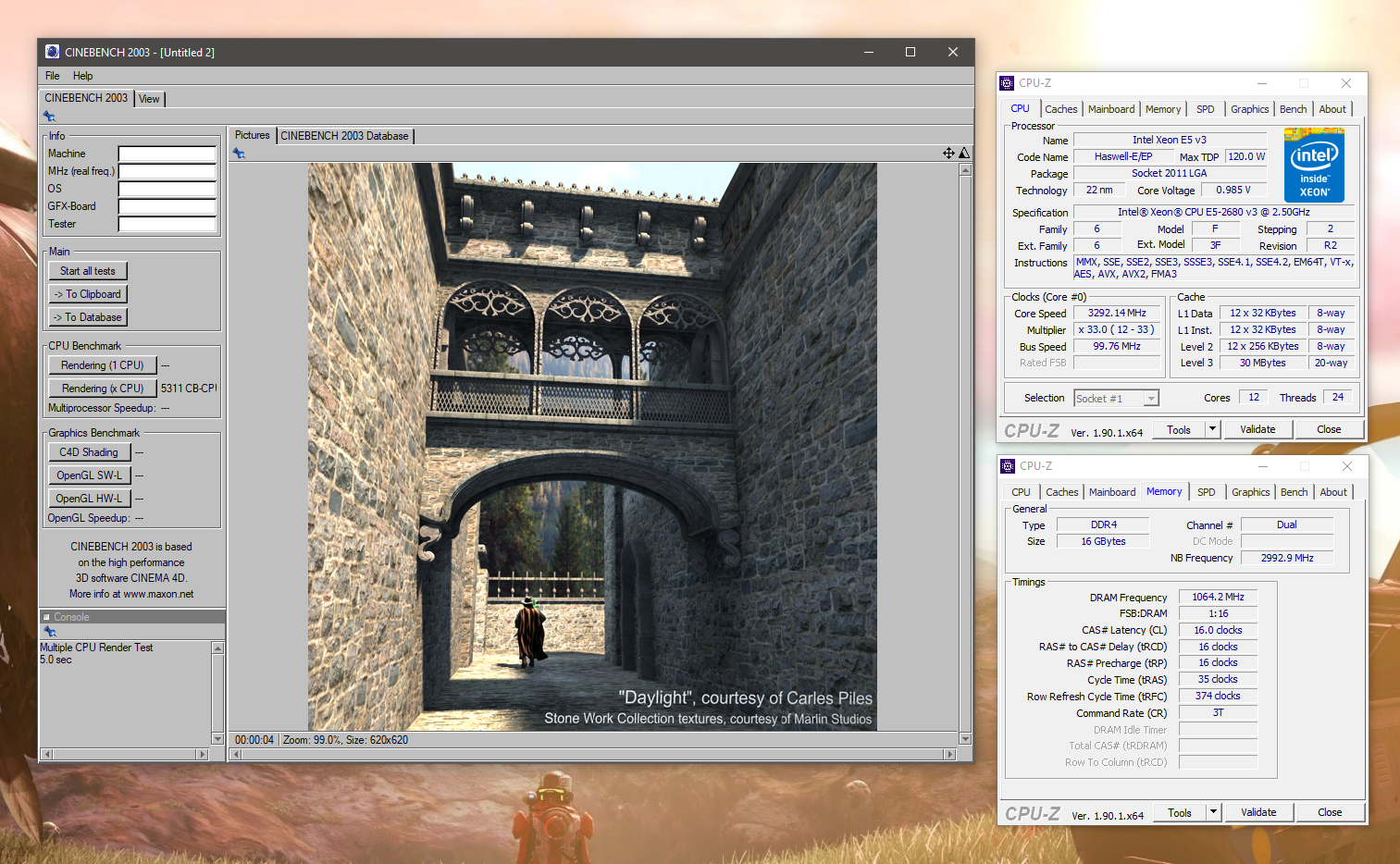Open Graphics tab in upper CPU-Z window
1400x864 pixels.
1250,109
